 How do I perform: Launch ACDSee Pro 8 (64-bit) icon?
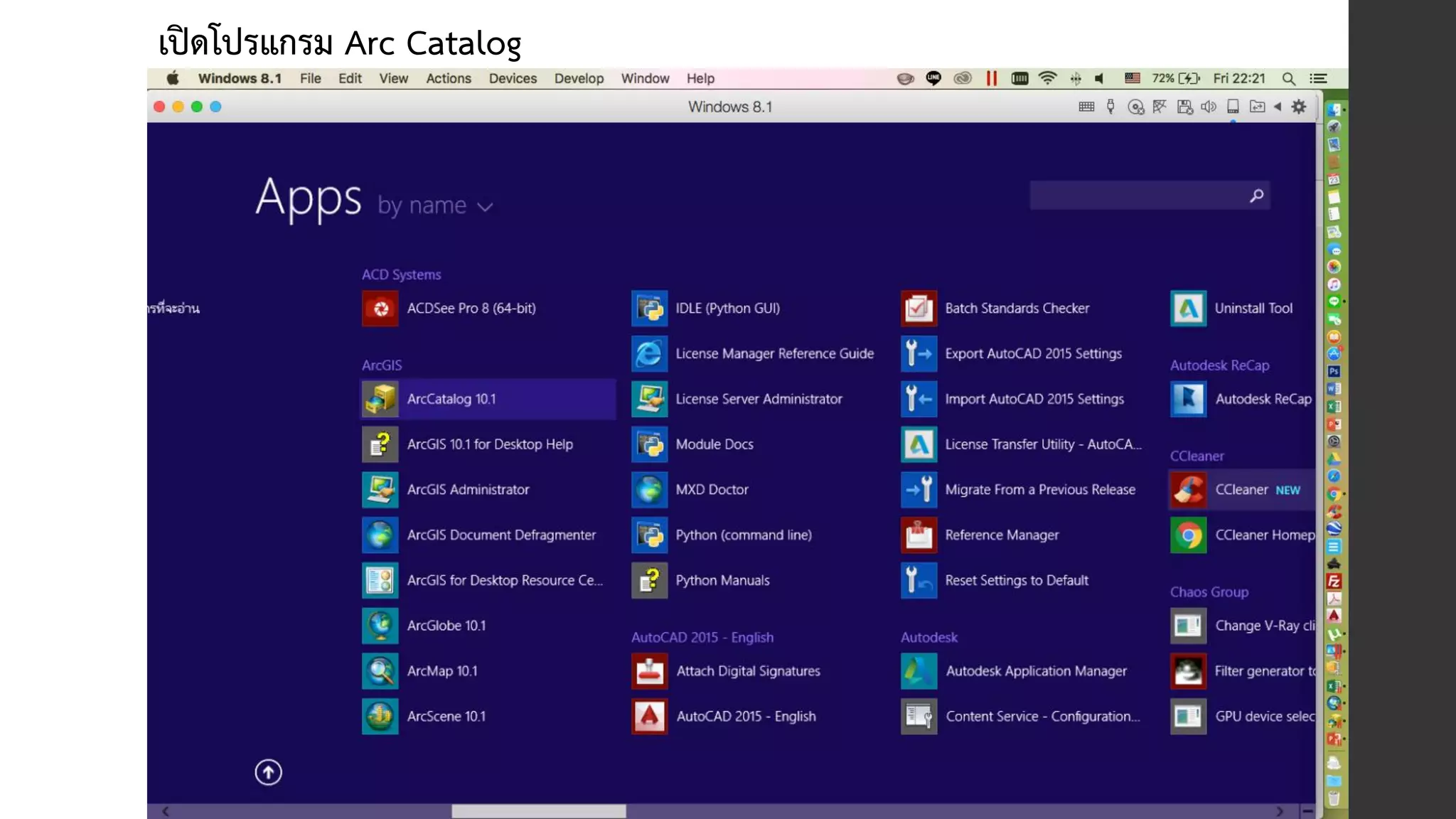click(x=380, y=309)
